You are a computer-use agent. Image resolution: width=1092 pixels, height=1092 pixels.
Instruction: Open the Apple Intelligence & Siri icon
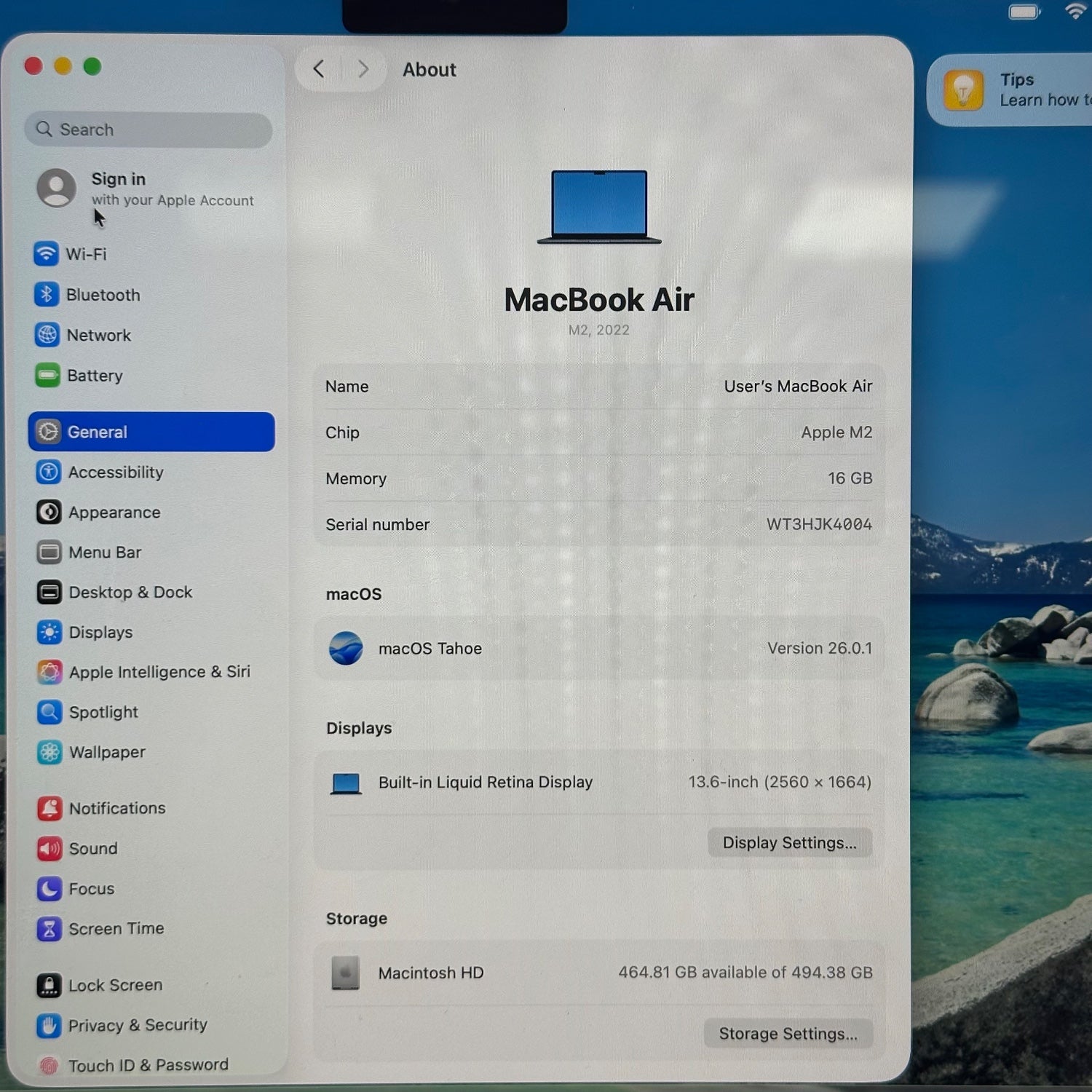tap(50, 672)
